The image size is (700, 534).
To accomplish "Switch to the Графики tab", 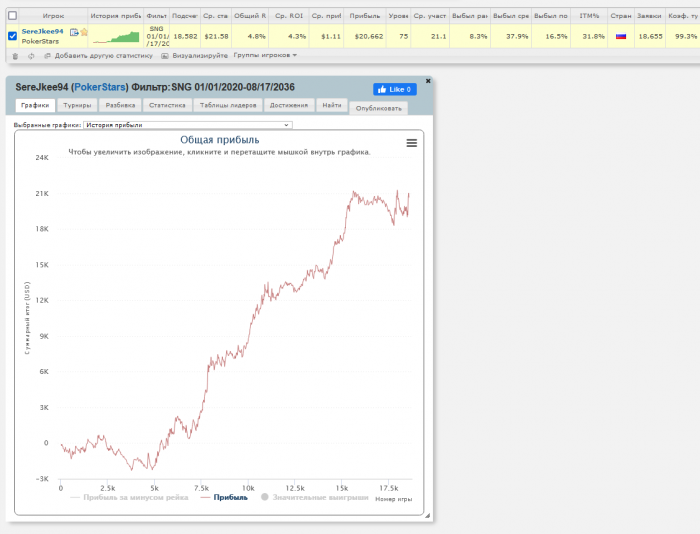I will [35, 105].
